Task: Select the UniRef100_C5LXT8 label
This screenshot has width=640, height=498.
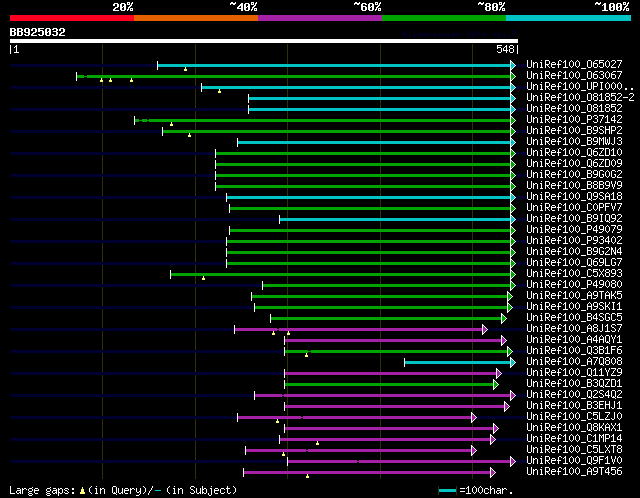Action: (x=574, y=450)
